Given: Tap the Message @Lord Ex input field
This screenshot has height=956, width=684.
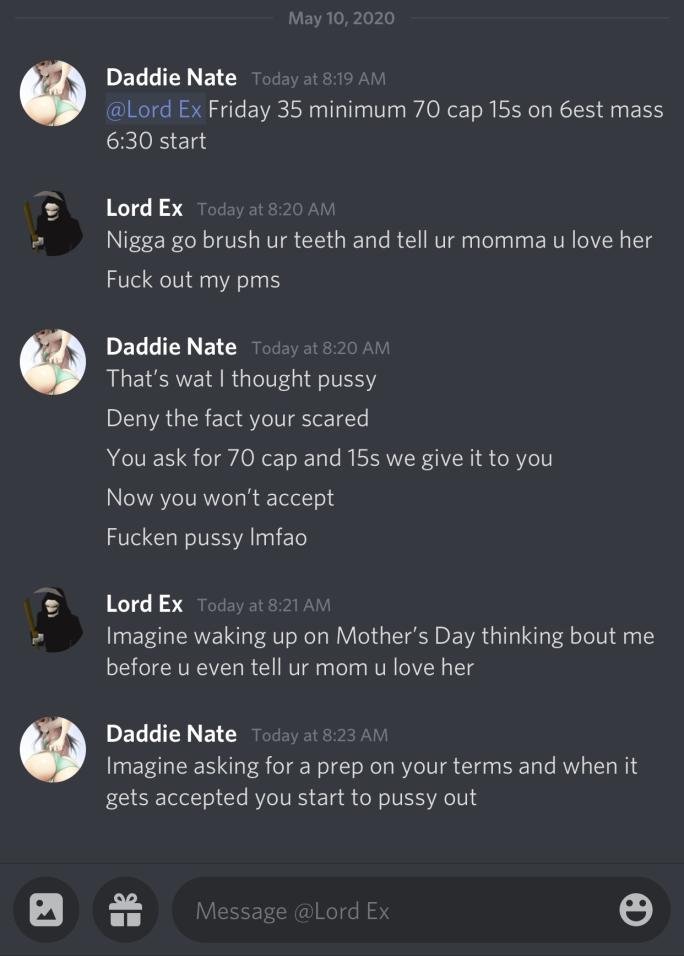Looking at the screenshot, I should point(421,910).
